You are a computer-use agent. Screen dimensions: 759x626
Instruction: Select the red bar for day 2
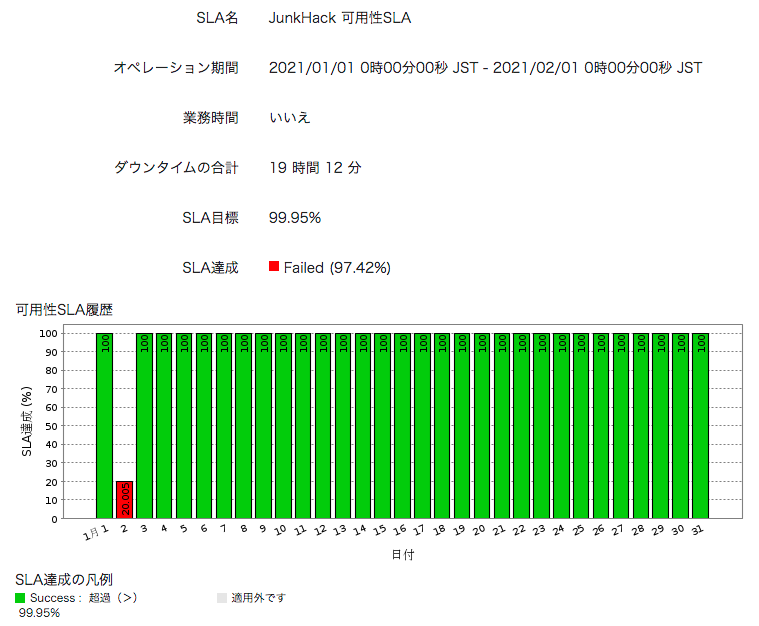click(x=124, y=499)
